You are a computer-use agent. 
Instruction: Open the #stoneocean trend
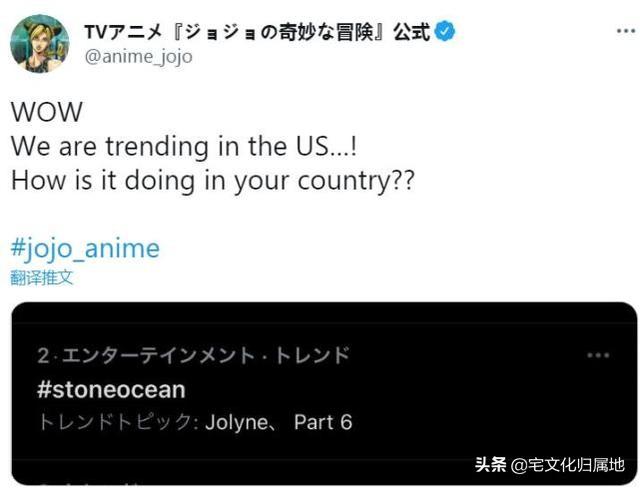click(111, 389)
